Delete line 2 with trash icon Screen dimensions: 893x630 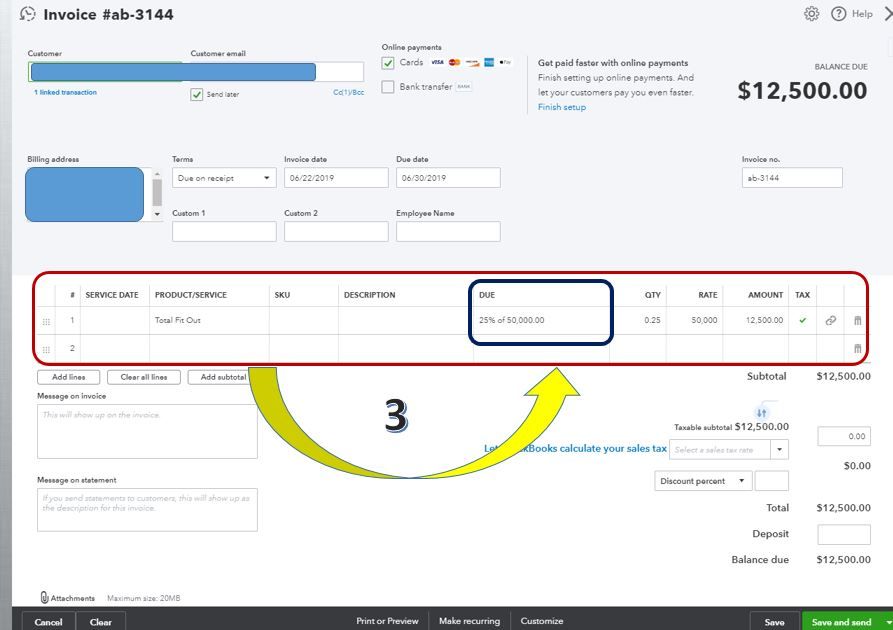pos(858,348)
